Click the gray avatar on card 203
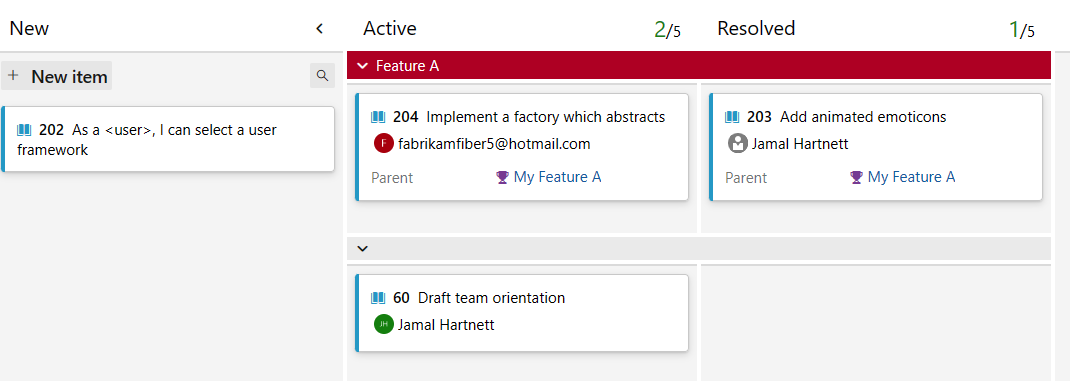The image size is (1070, 381). pyautogui.click(x=738, y=144)
